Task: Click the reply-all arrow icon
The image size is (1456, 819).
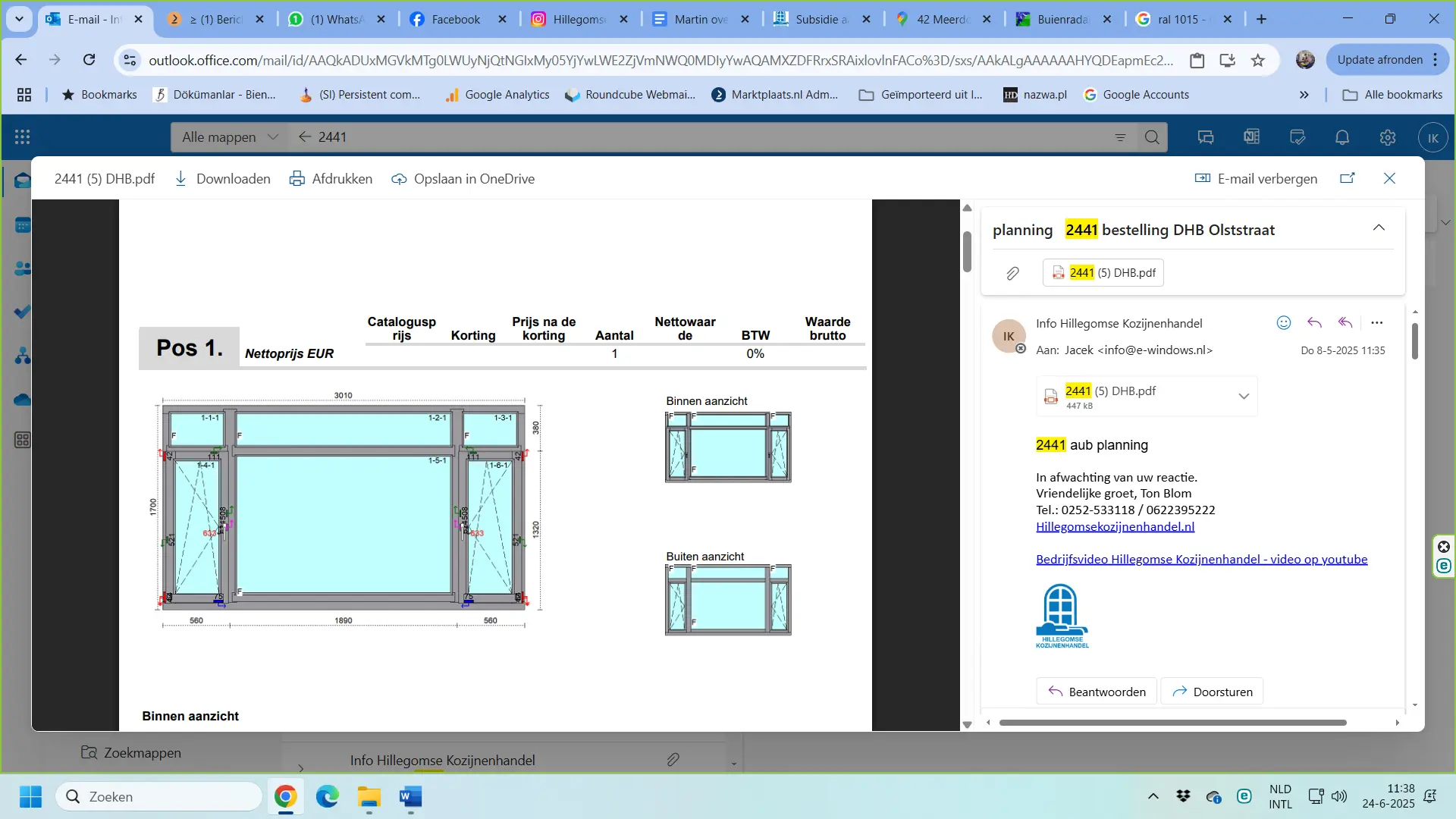Action: [1345, 323]
